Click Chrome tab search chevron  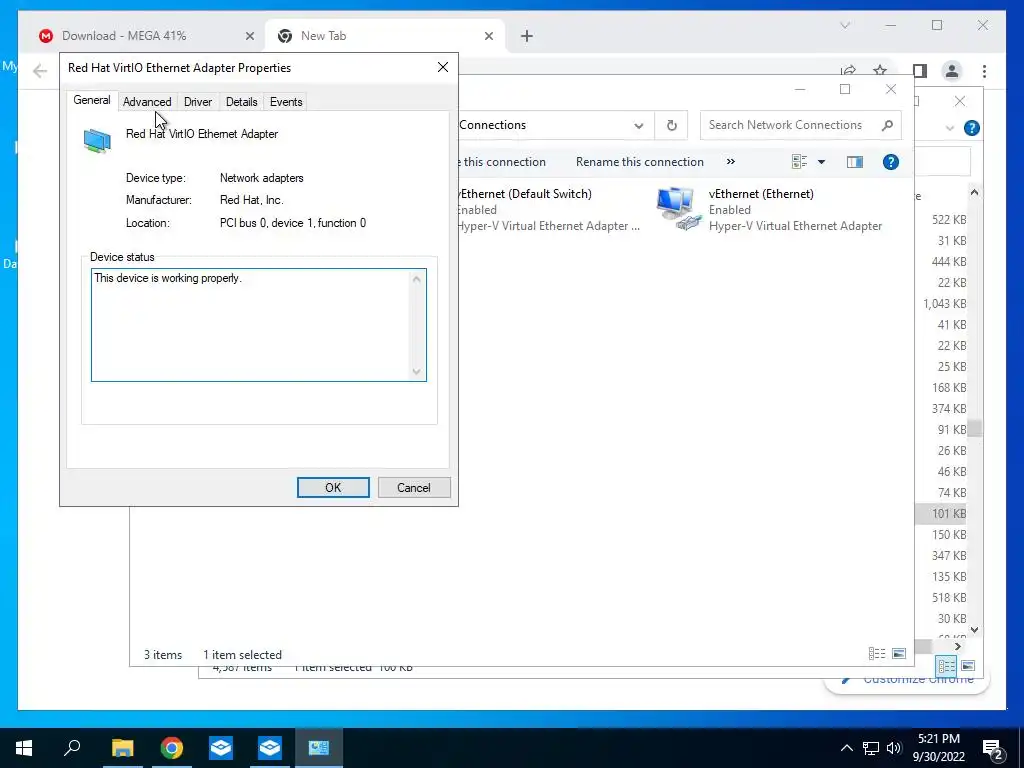pos(844,25)
